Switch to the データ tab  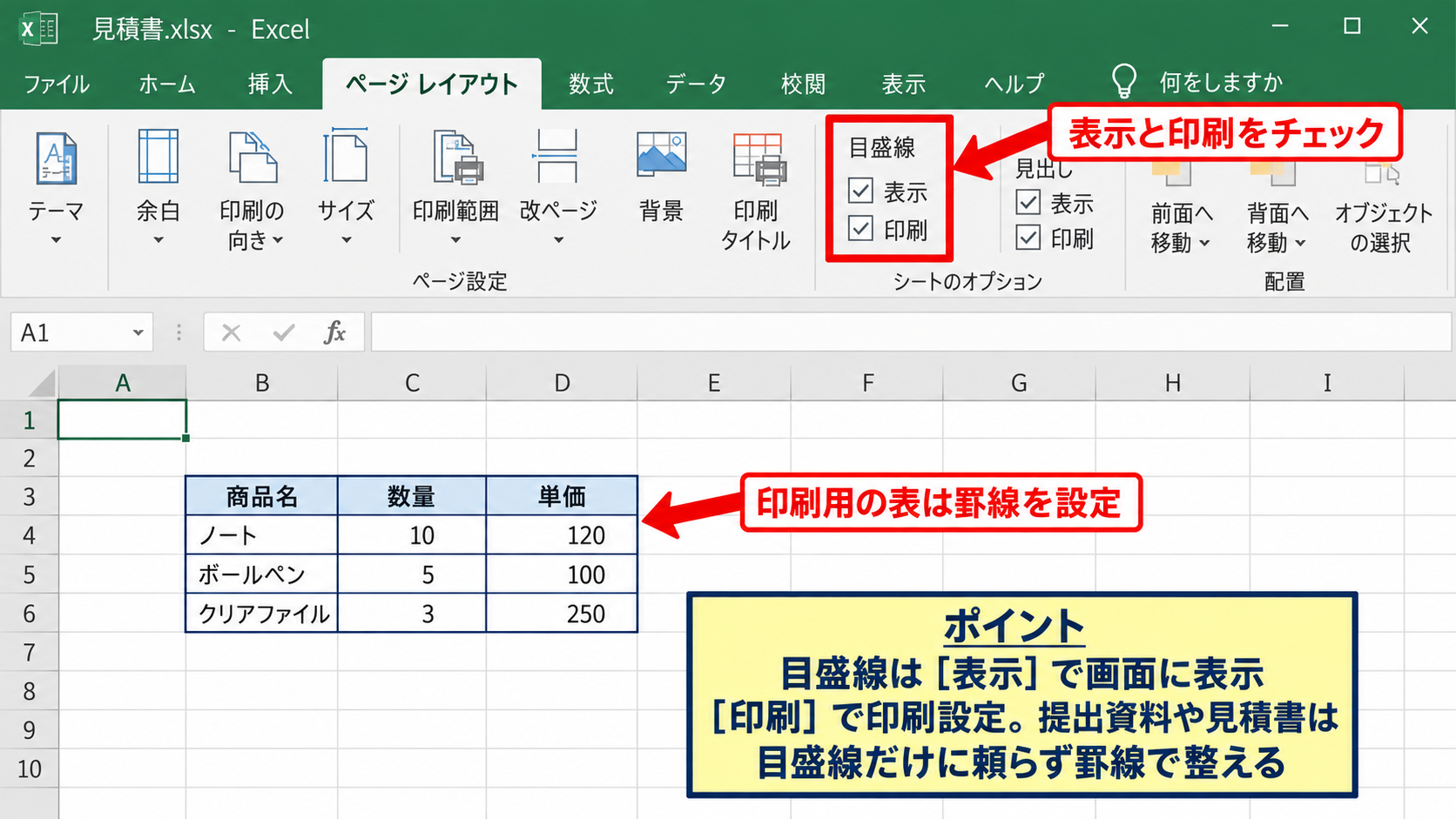[696, 84]
